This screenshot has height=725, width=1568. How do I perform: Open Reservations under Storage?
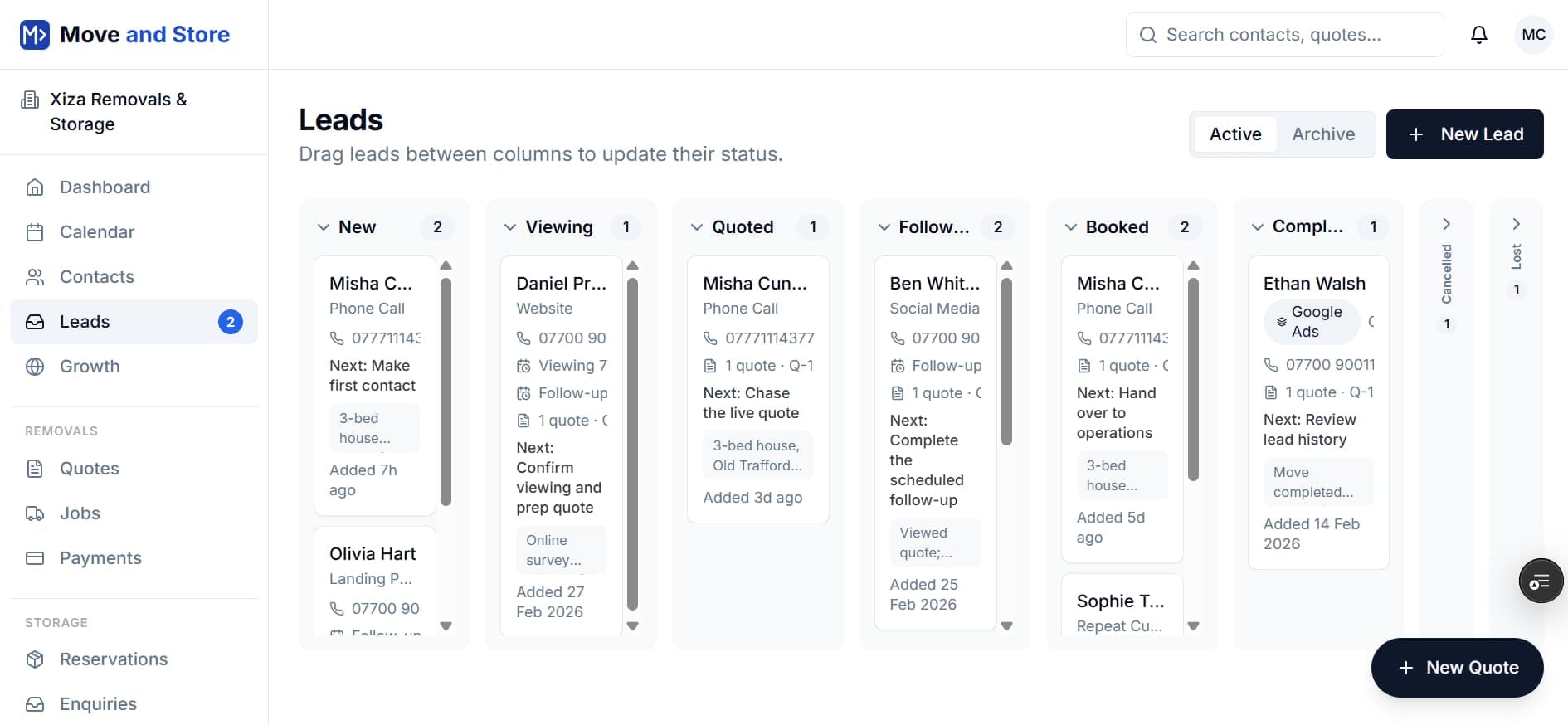click(x=114, y=659)
